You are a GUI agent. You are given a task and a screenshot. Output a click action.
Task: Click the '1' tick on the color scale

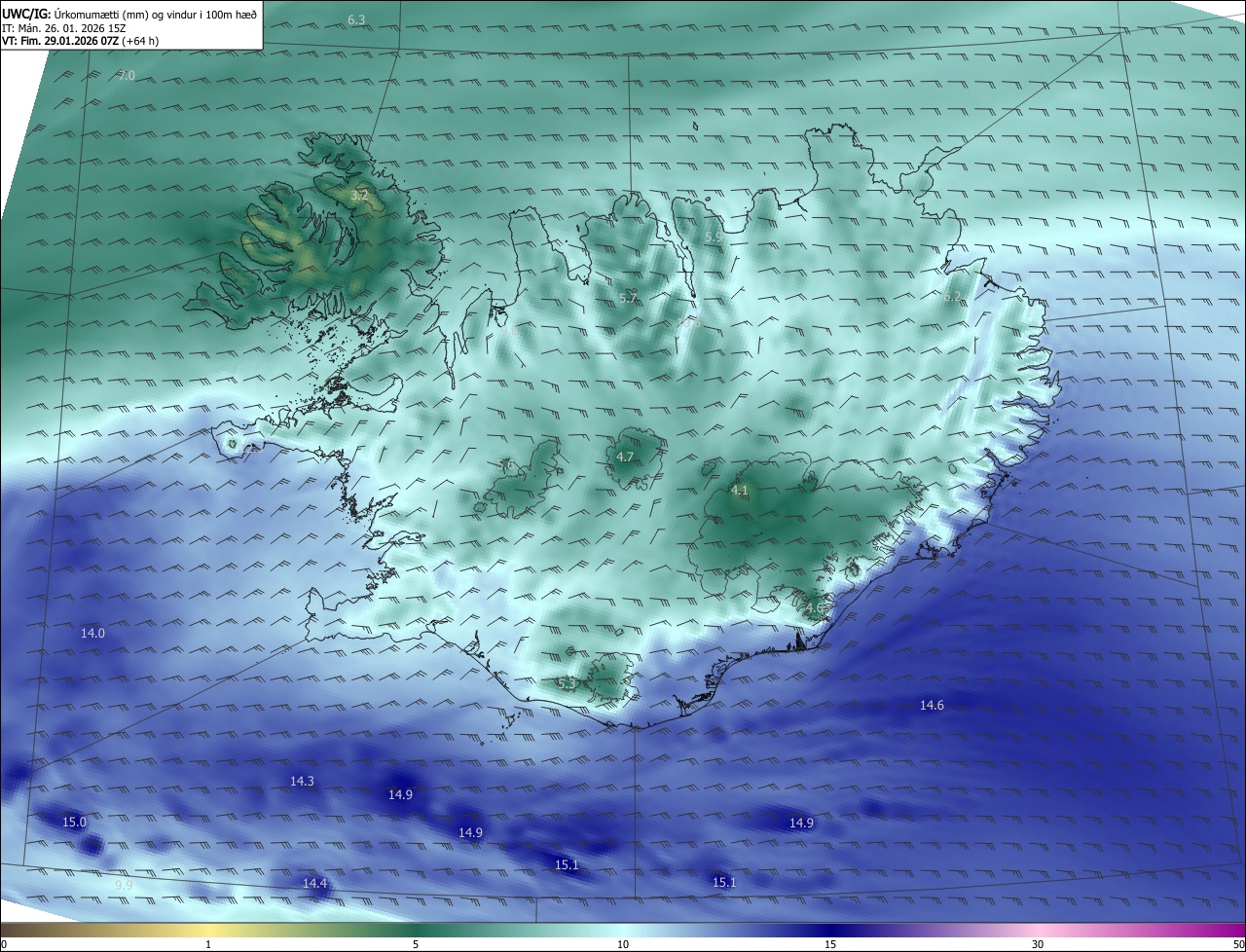pyautogui.click(x=209, y=944)
